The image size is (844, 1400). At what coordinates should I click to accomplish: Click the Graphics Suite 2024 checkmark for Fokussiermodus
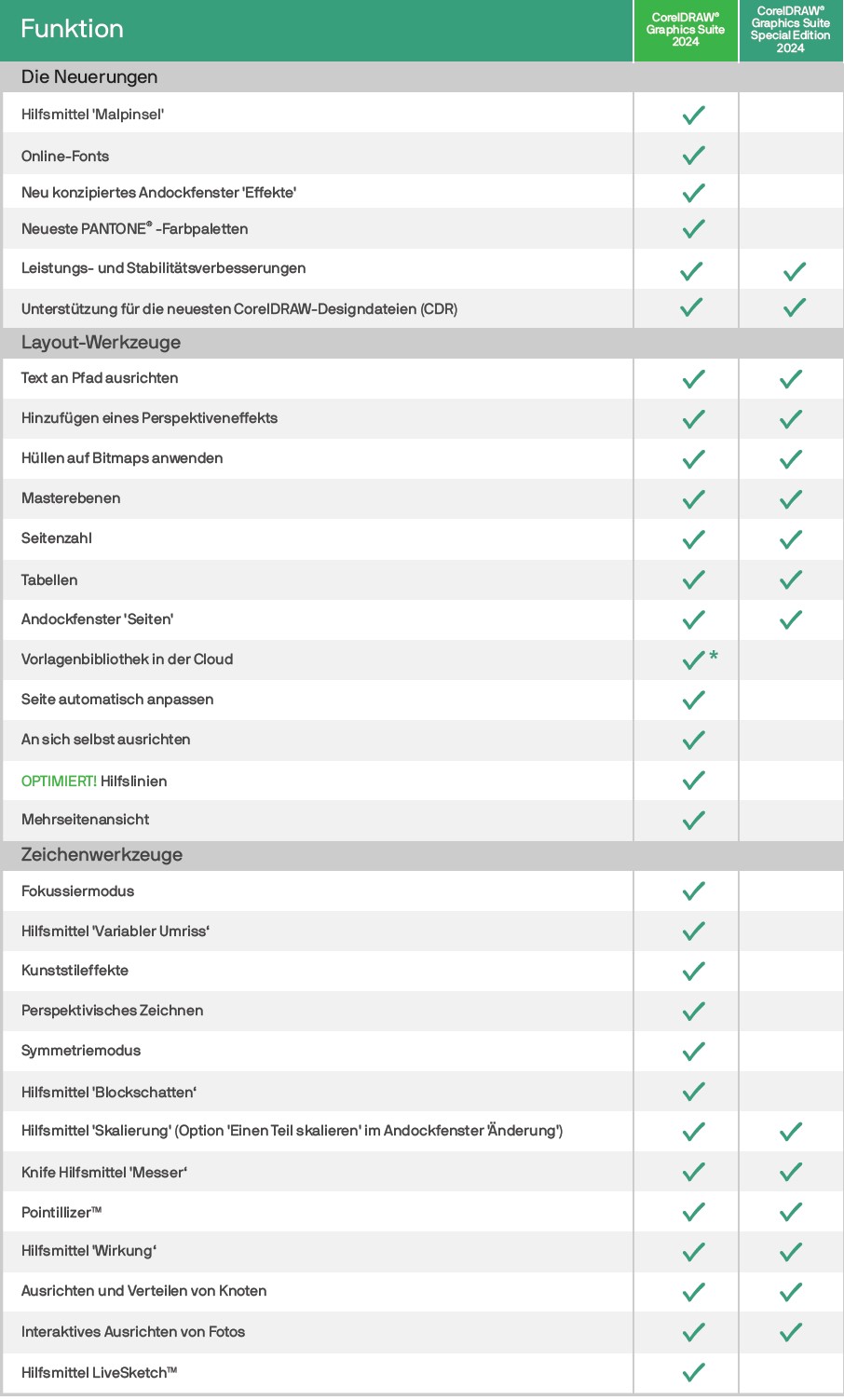click(693, 891)
